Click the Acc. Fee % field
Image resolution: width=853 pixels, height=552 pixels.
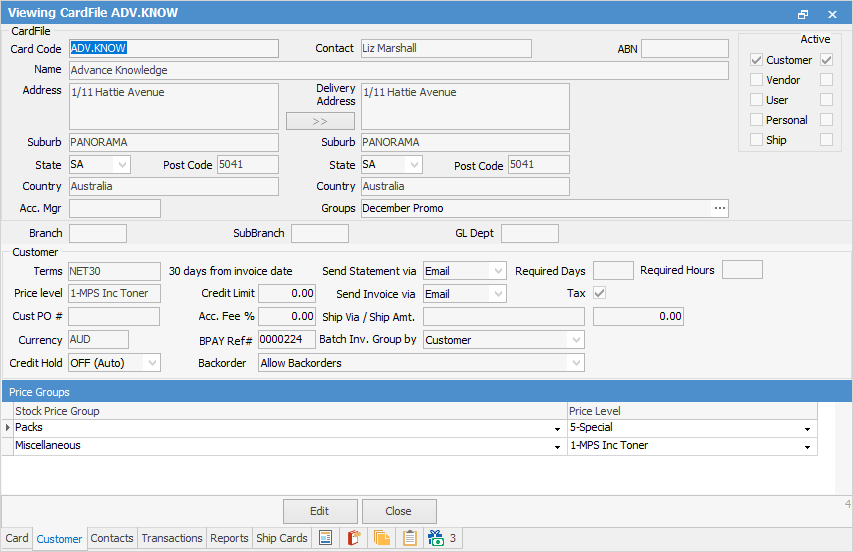coord(287,317)
